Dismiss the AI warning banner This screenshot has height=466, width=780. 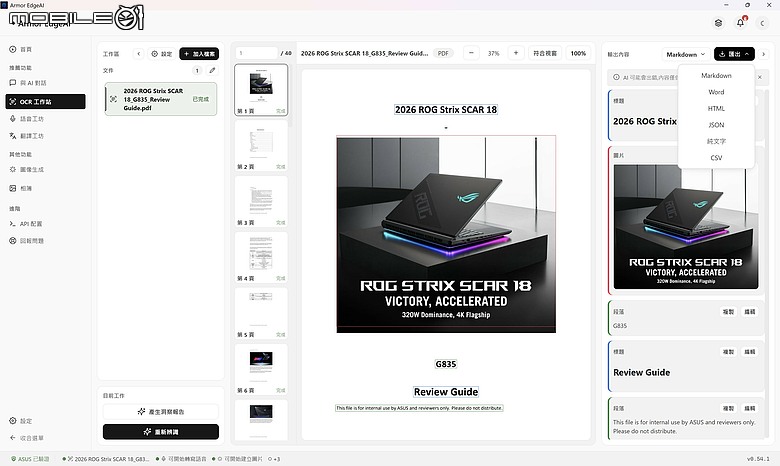click(760, 77)
